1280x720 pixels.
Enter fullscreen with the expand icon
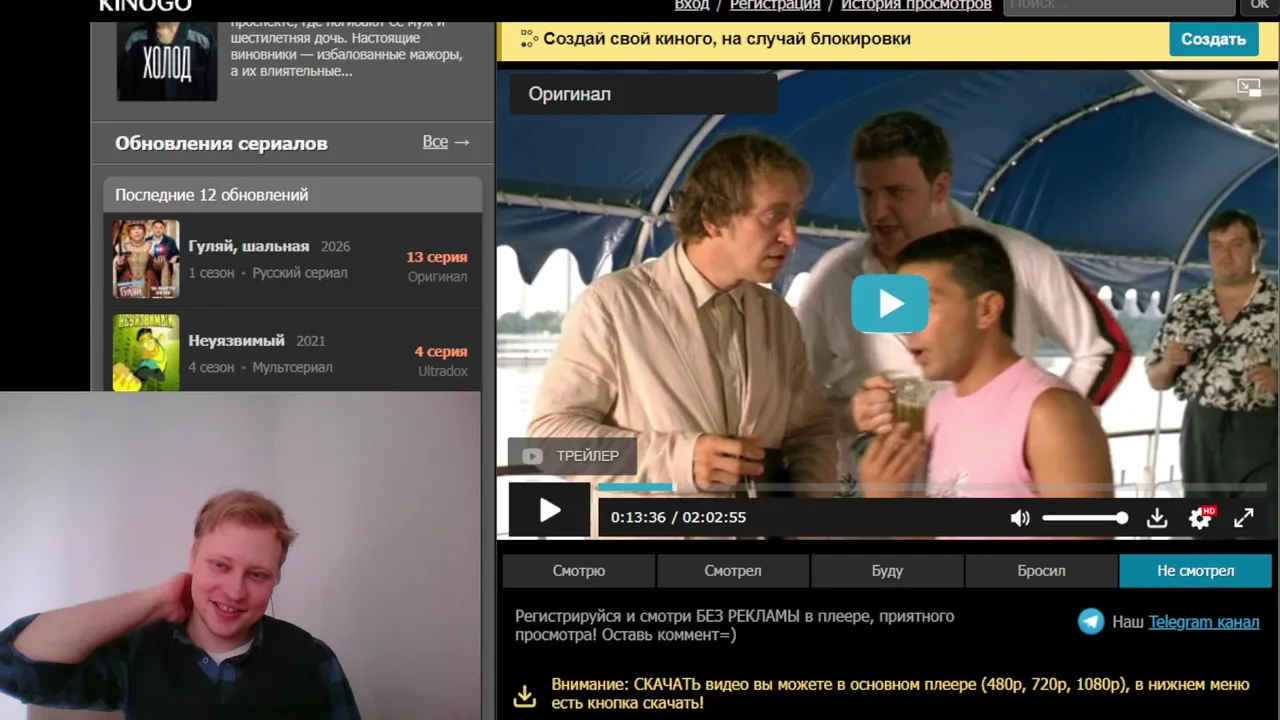pyautogui.click(x=1244, y=518)
